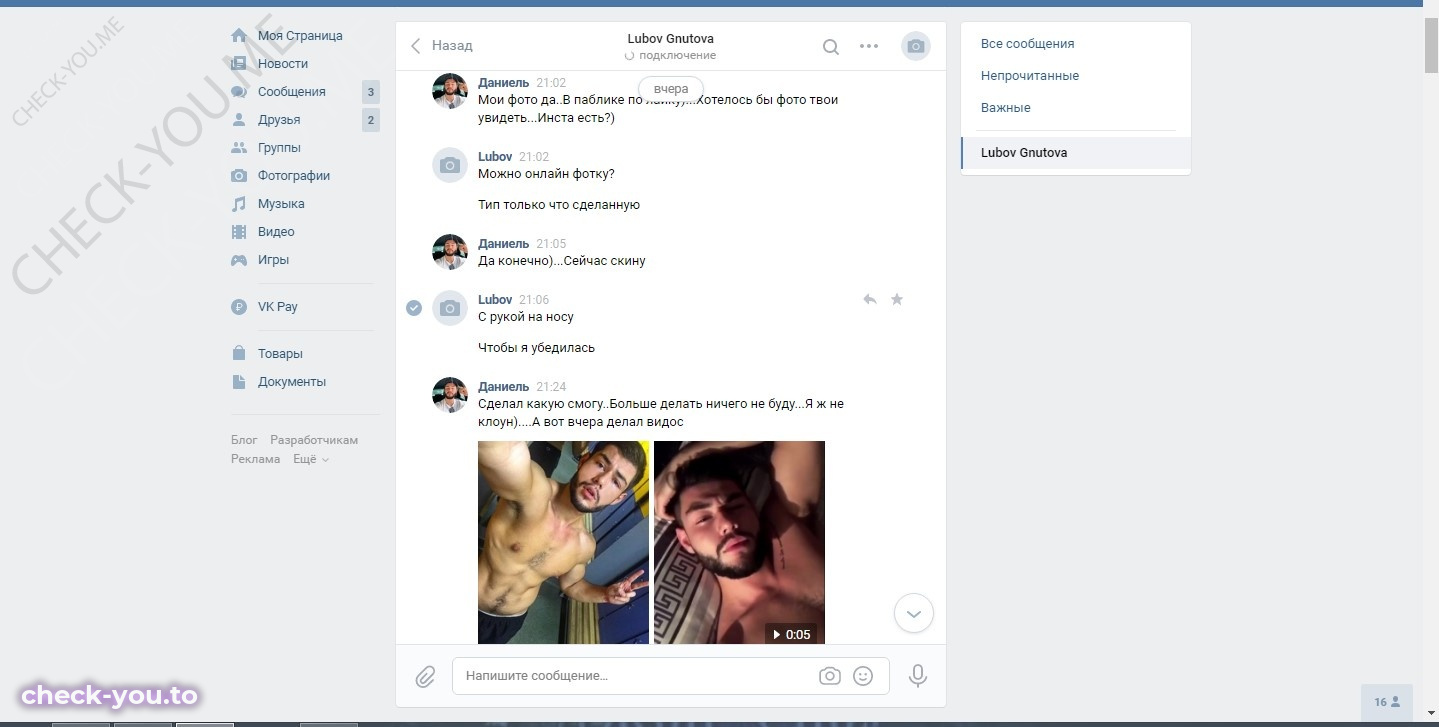Click the 'вчера' date label
The height and width of the screenshot is (727, 1439).
coord(671,89)
